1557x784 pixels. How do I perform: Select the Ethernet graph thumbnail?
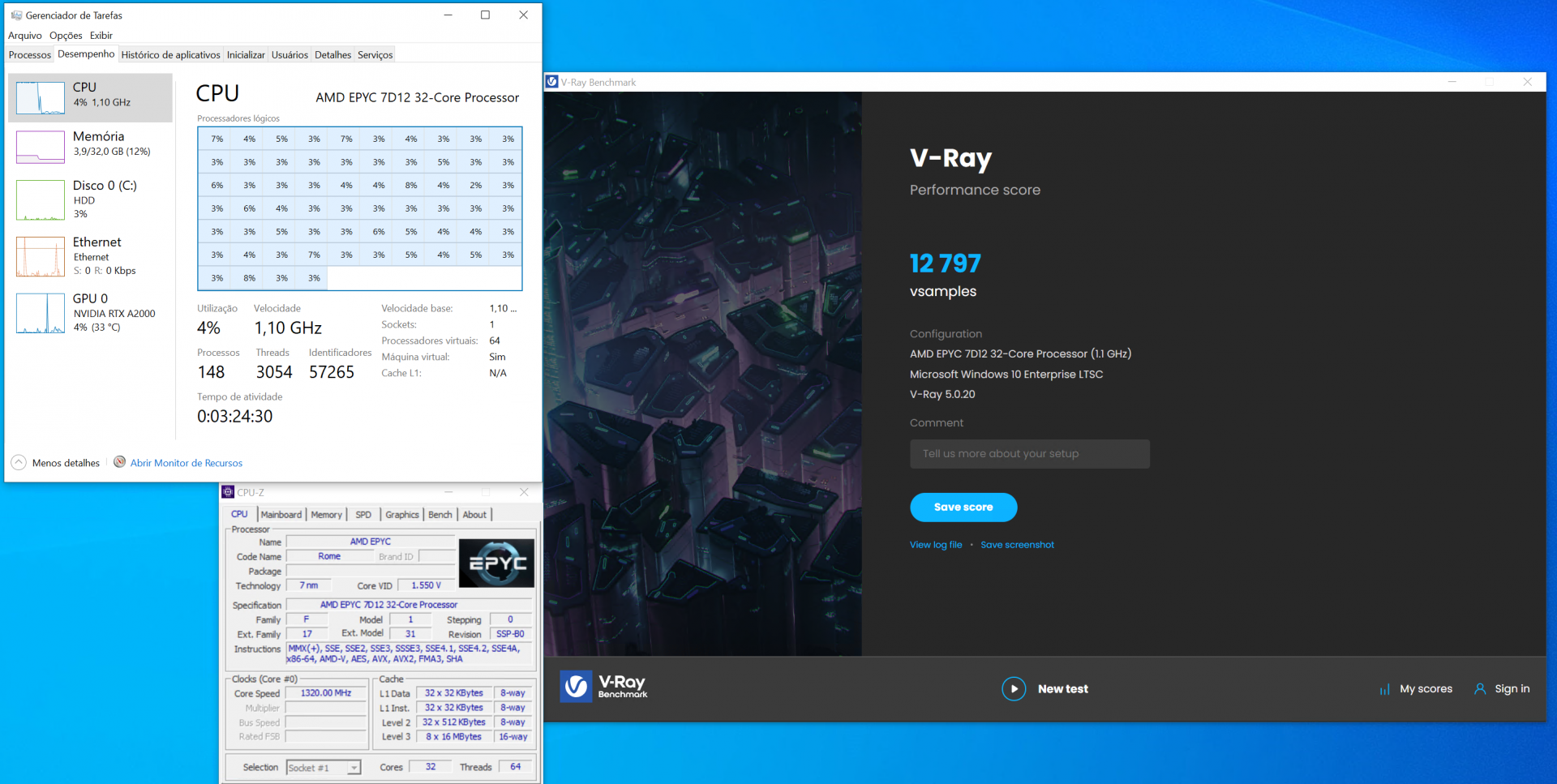point(41,256)
